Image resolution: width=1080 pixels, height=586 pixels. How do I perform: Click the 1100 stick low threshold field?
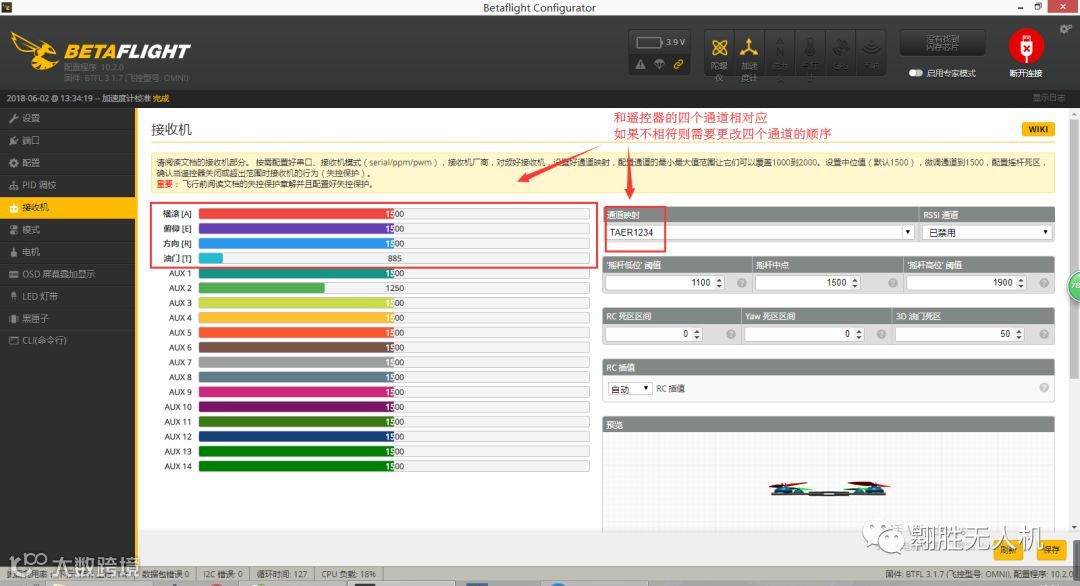click(x=665, y=283)
